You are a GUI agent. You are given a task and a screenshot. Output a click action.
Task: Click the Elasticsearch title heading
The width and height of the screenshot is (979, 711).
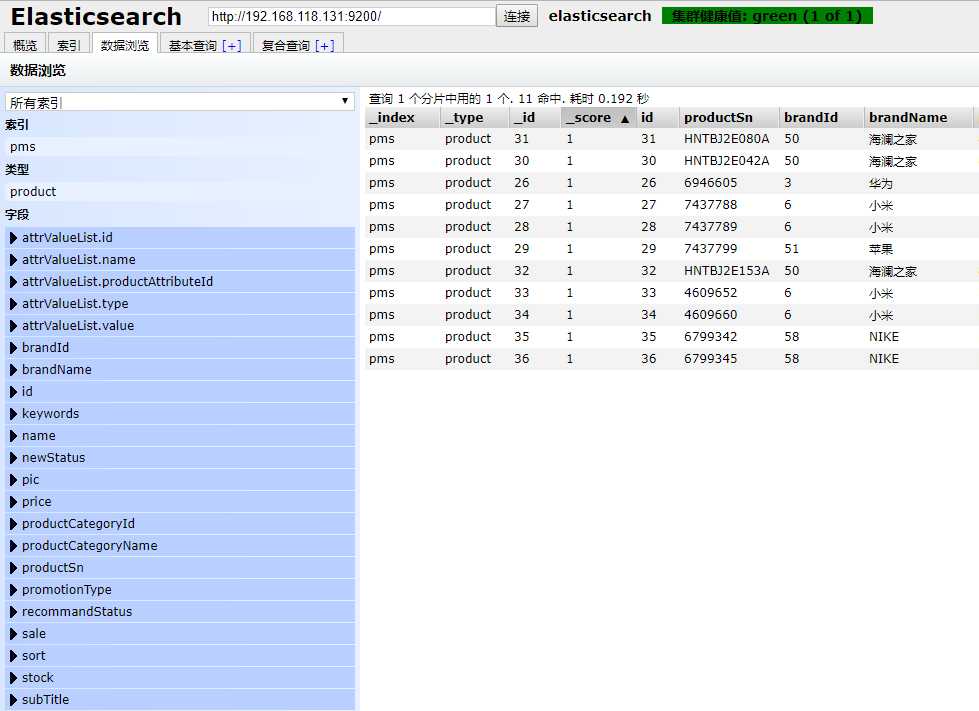coord(96,17)
